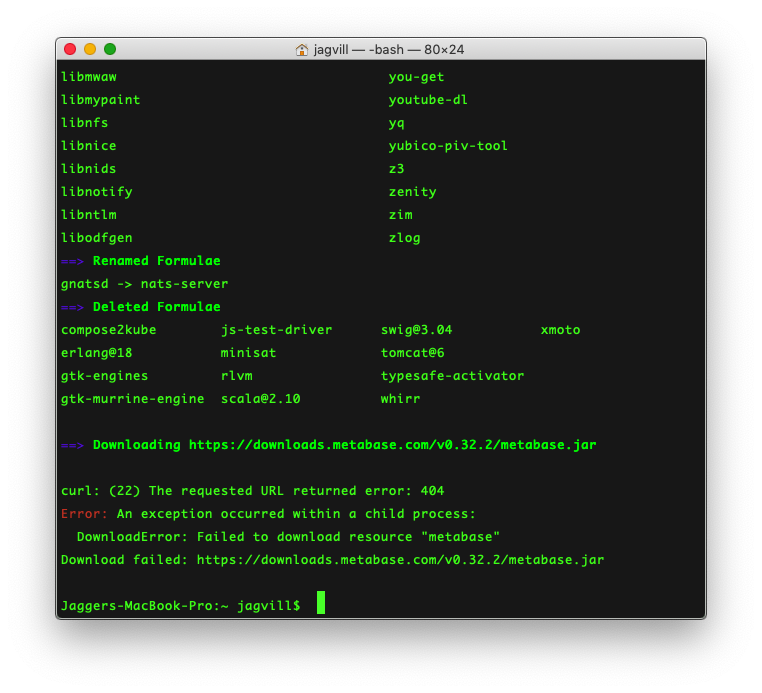Click the text 'scala@2.10'
Image resolution: width=762 pixels, height=693 pixels.
tap(260, 399)
